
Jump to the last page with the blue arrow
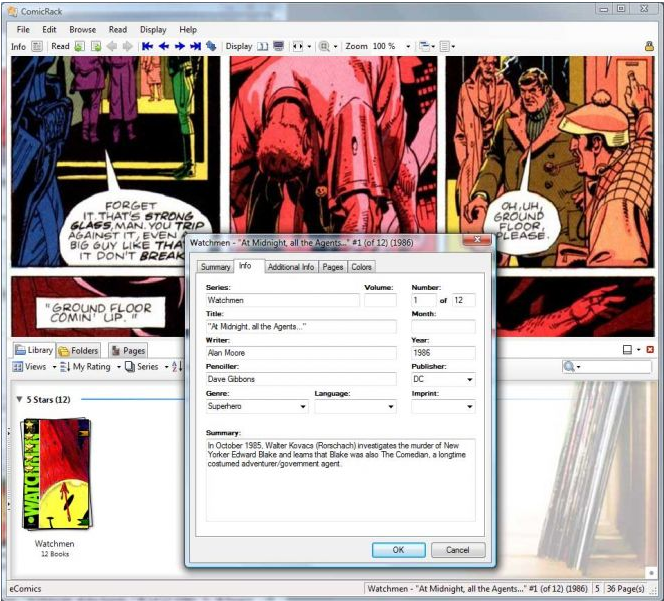coord(195,46)
